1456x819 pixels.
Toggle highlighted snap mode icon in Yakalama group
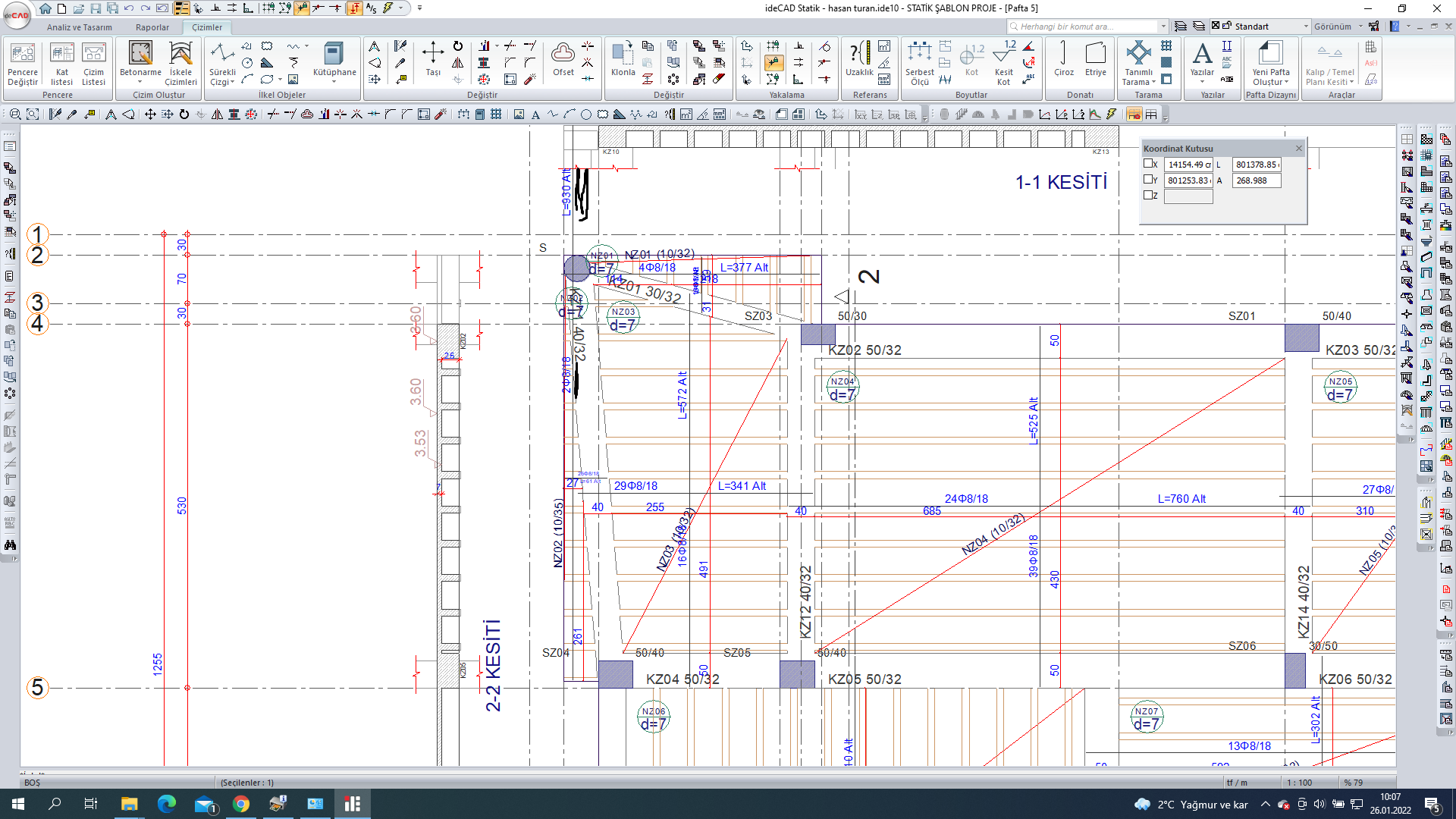click(x=773, y=62)
